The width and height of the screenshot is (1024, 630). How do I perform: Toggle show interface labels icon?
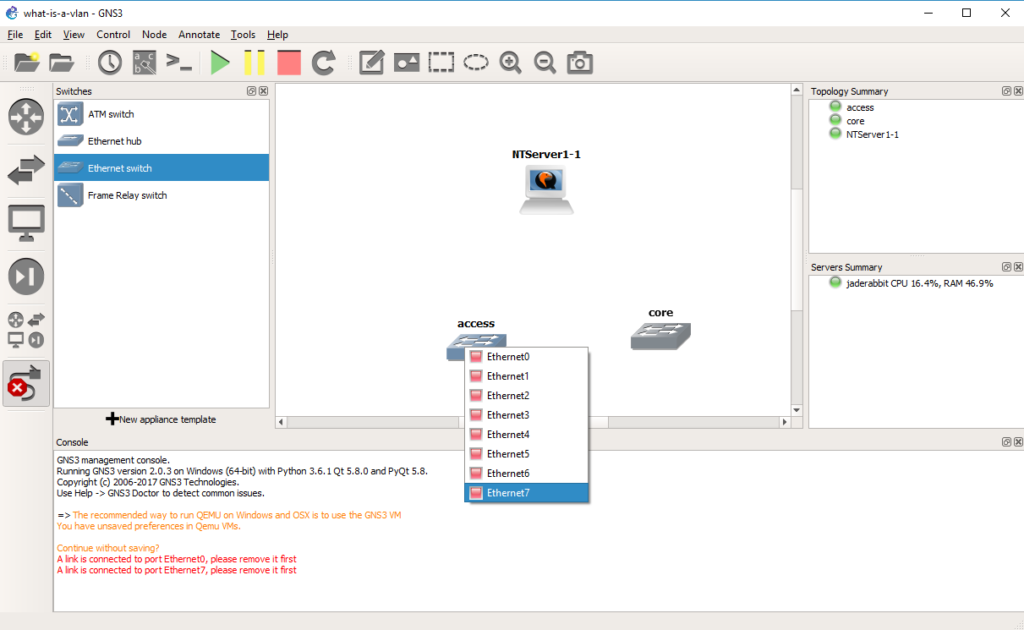pyautogui.click(x=144, y=63)
